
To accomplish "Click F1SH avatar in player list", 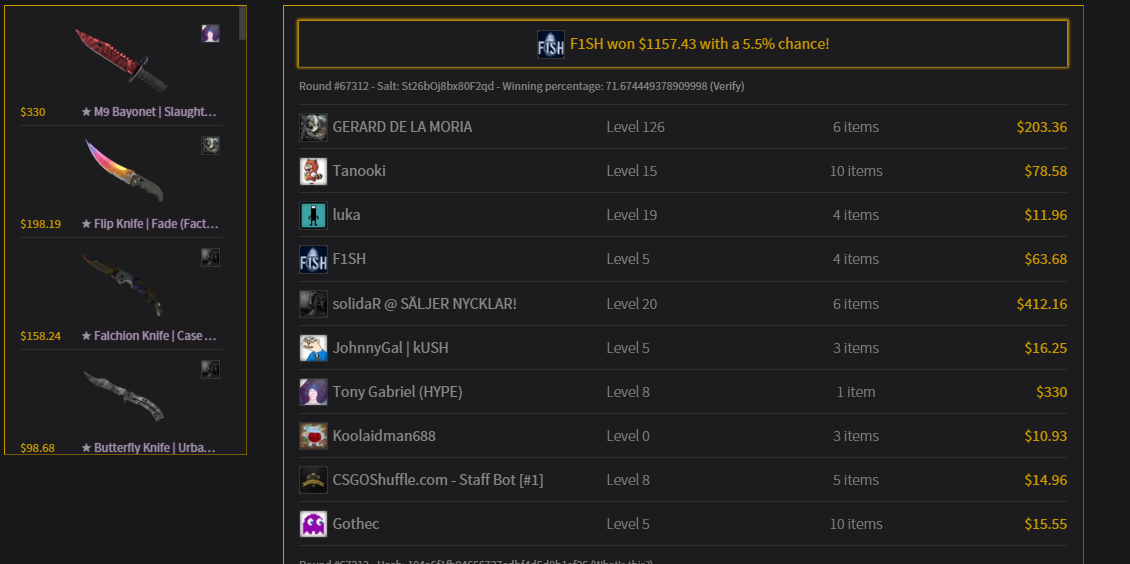I will click(x=313, y=259).
